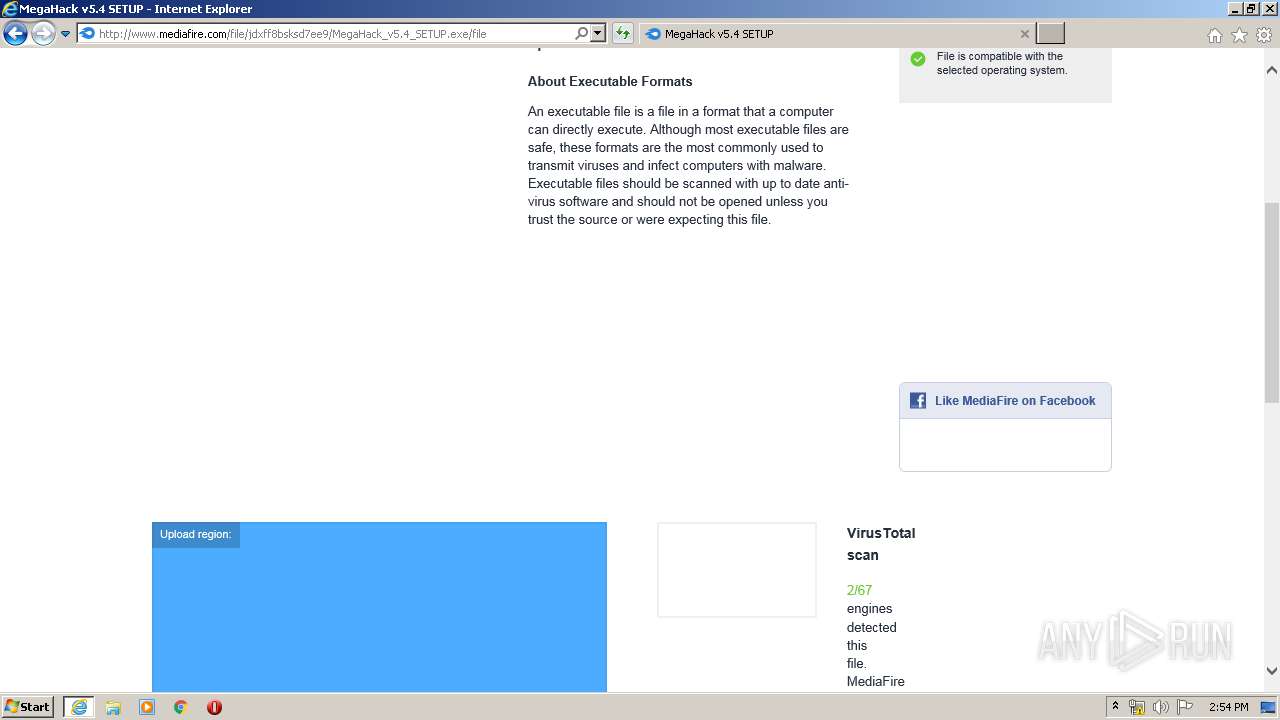
Task: Close the MegaHack v5.4 SETUP tab
Action: click(x=1024, y=34)
